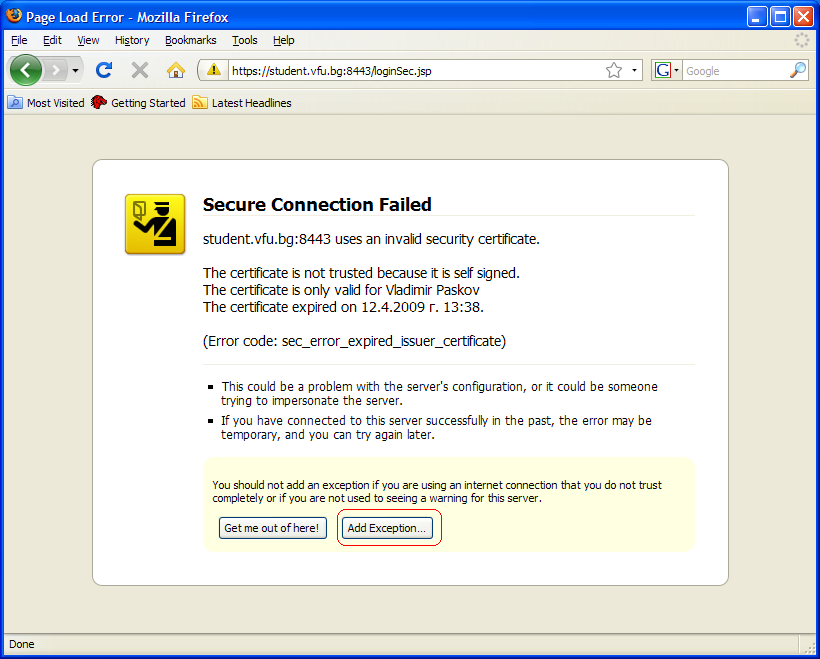This screenshot has width=820, height=659.
Task: Go to the Home page icon
Action: [x=176, y=70]
